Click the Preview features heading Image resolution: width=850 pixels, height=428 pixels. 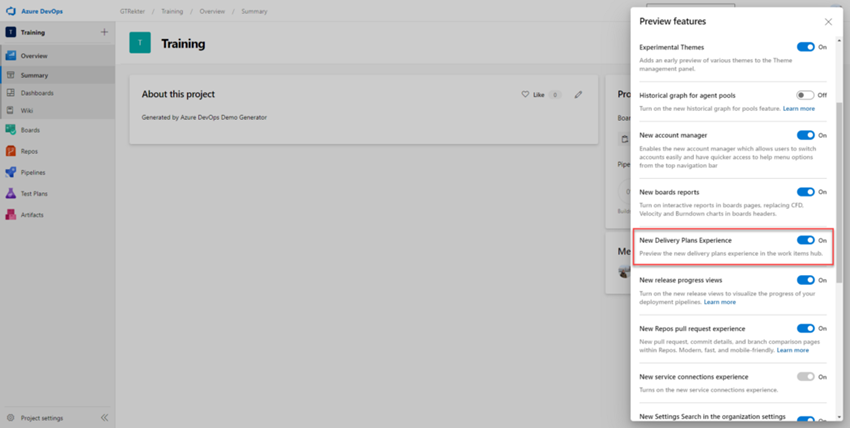(x=673, y=22)
